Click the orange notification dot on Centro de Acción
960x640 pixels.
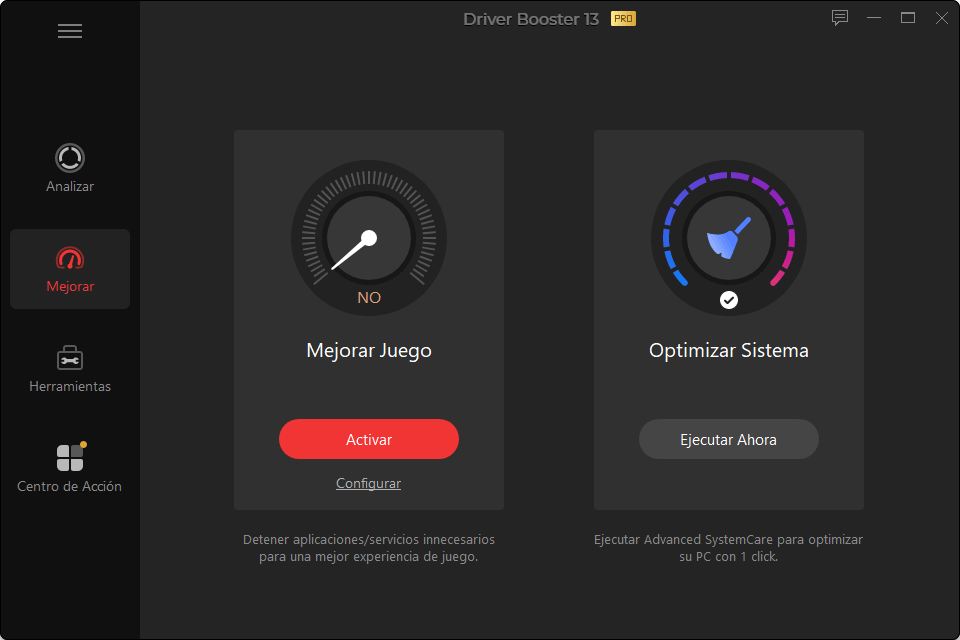pyautogui.click(x=83, y=444)
